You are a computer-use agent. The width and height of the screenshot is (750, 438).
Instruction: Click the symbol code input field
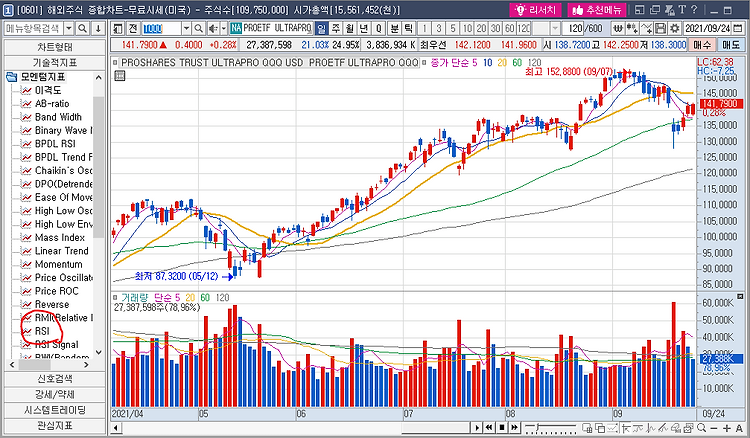tap(162, 29)
